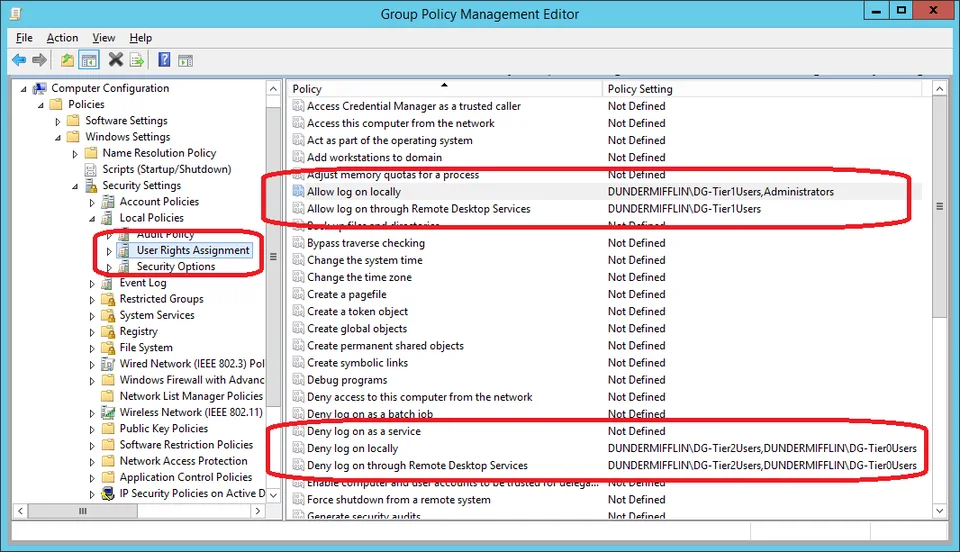Click the IP Security Policies icon

(108, 494)
